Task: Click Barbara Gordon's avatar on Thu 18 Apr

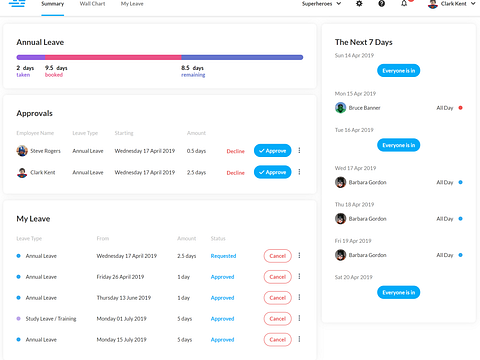Action: click(x=340, y=219)
